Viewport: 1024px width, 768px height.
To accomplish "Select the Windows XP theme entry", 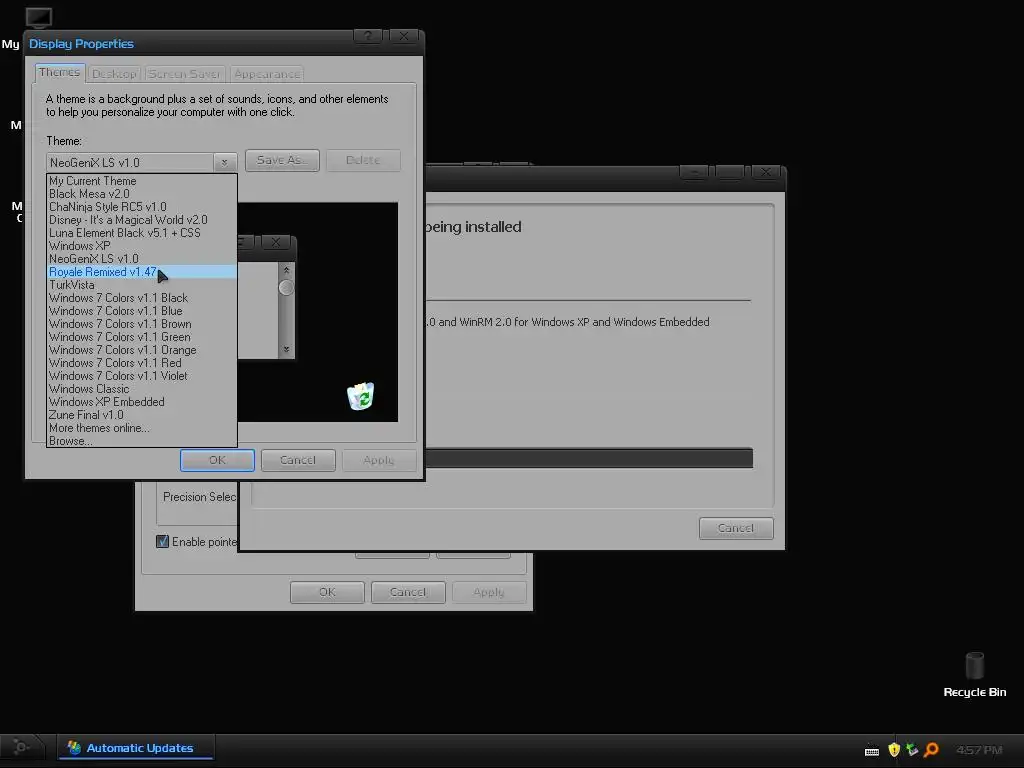I will coord(142,246).
